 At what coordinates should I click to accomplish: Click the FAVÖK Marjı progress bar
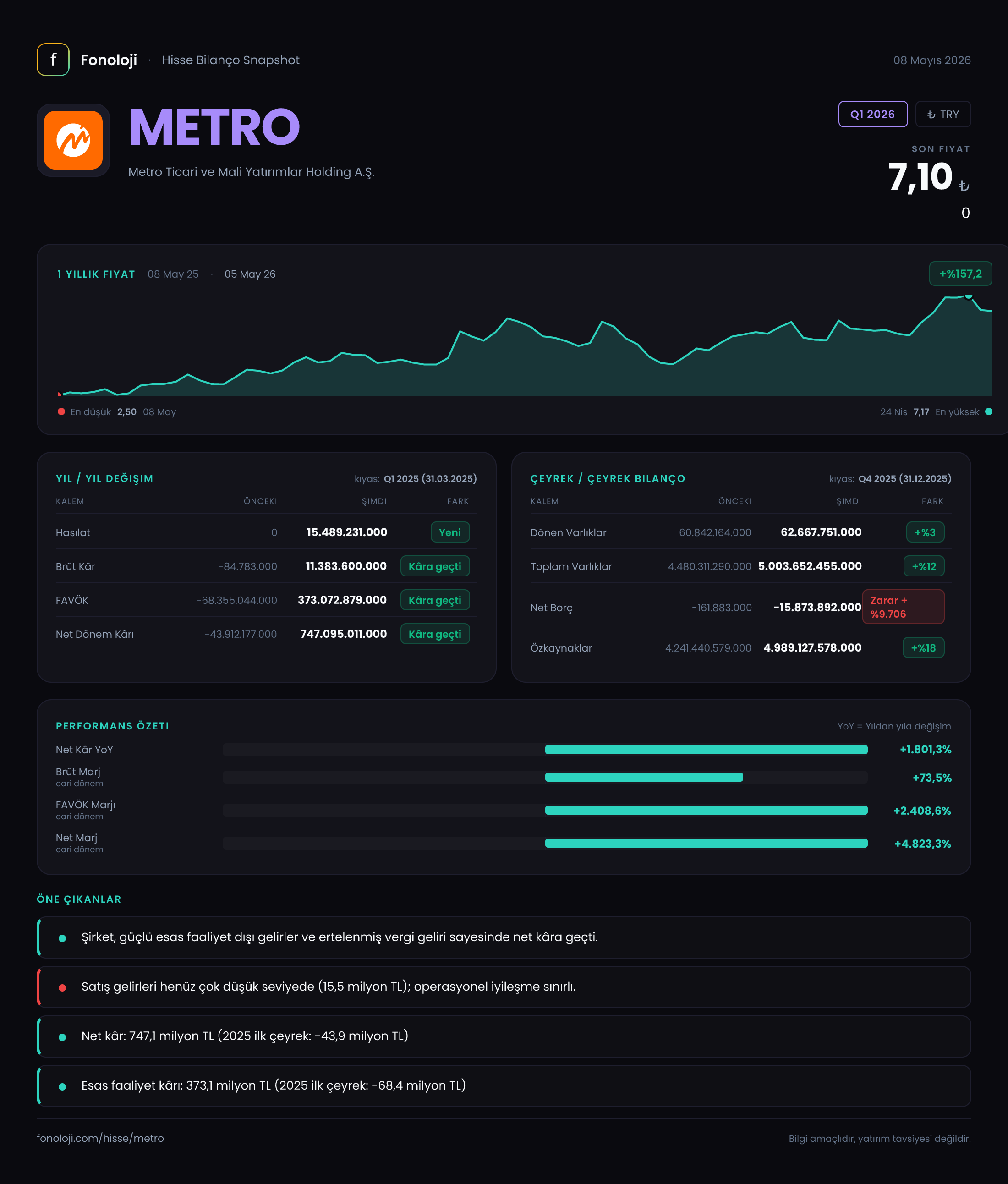(x=545, y=810)
